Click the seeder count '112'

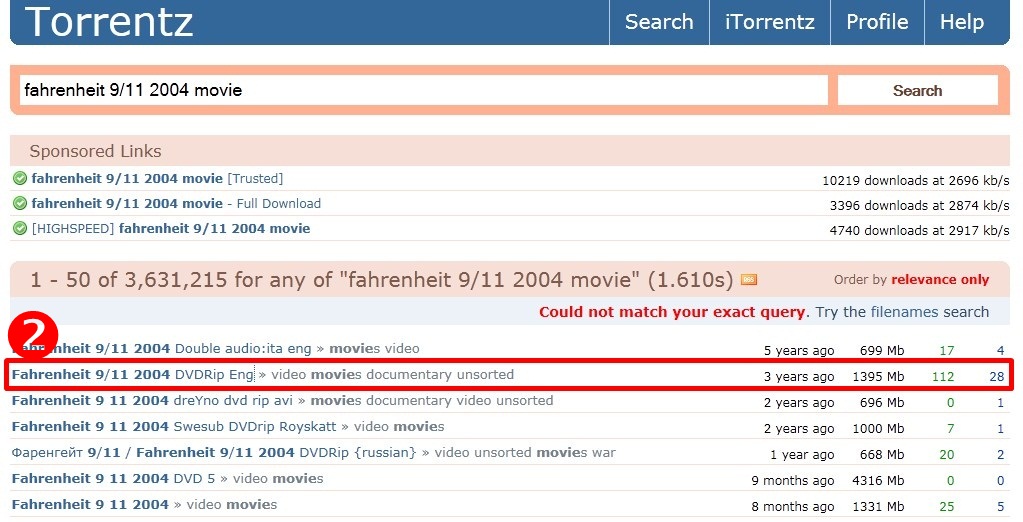coord(943,376)
